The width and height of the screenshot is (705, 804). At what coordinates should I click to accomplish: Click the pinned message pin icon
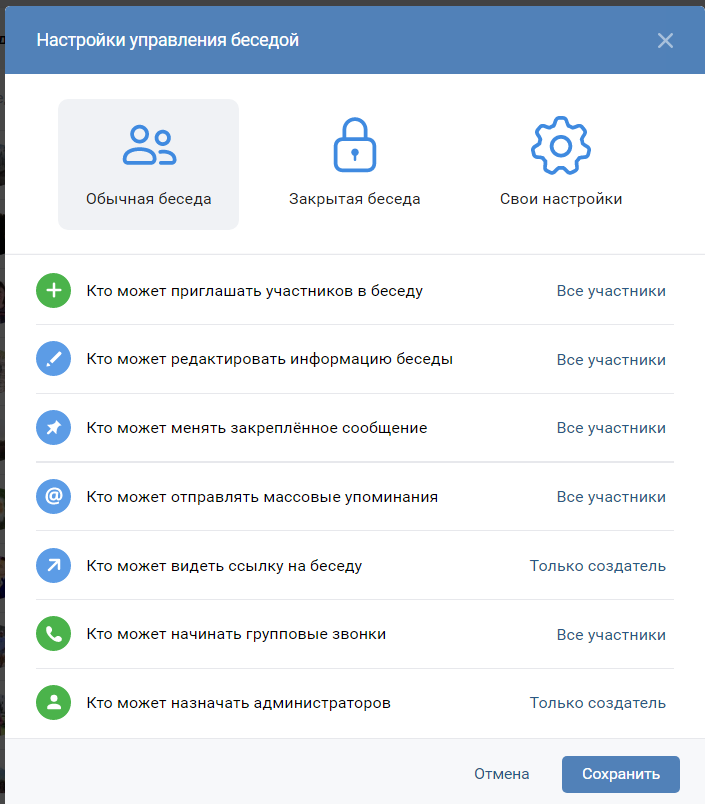pos(53,428)
